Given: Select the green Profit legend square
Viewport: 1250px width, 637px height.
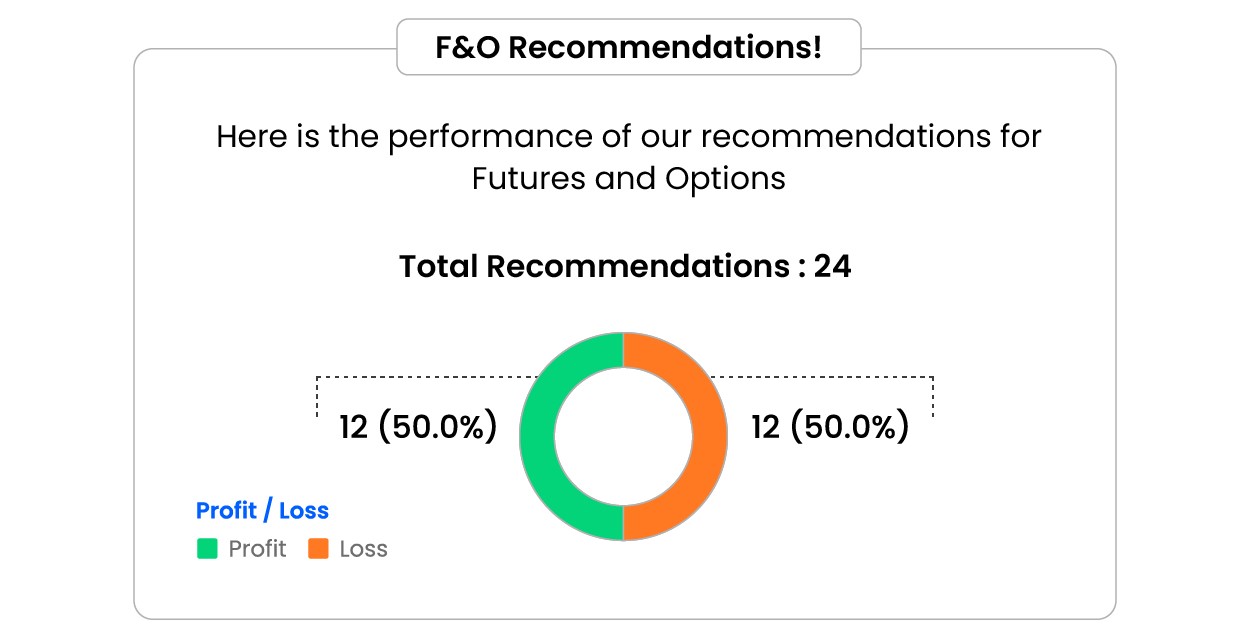Looking at the screenshot, I should click(207, 549).
